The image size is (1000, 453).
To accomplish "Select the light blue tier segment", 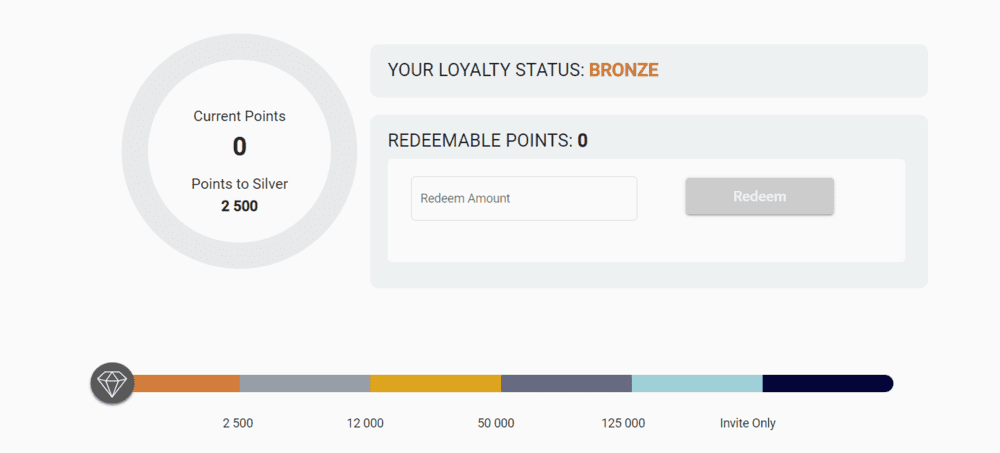I will [697, 383].
